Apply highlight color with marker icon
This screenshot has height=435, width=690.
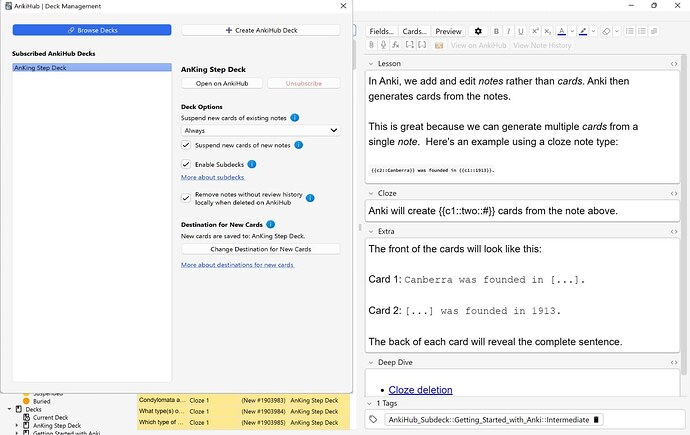[583, 31]
